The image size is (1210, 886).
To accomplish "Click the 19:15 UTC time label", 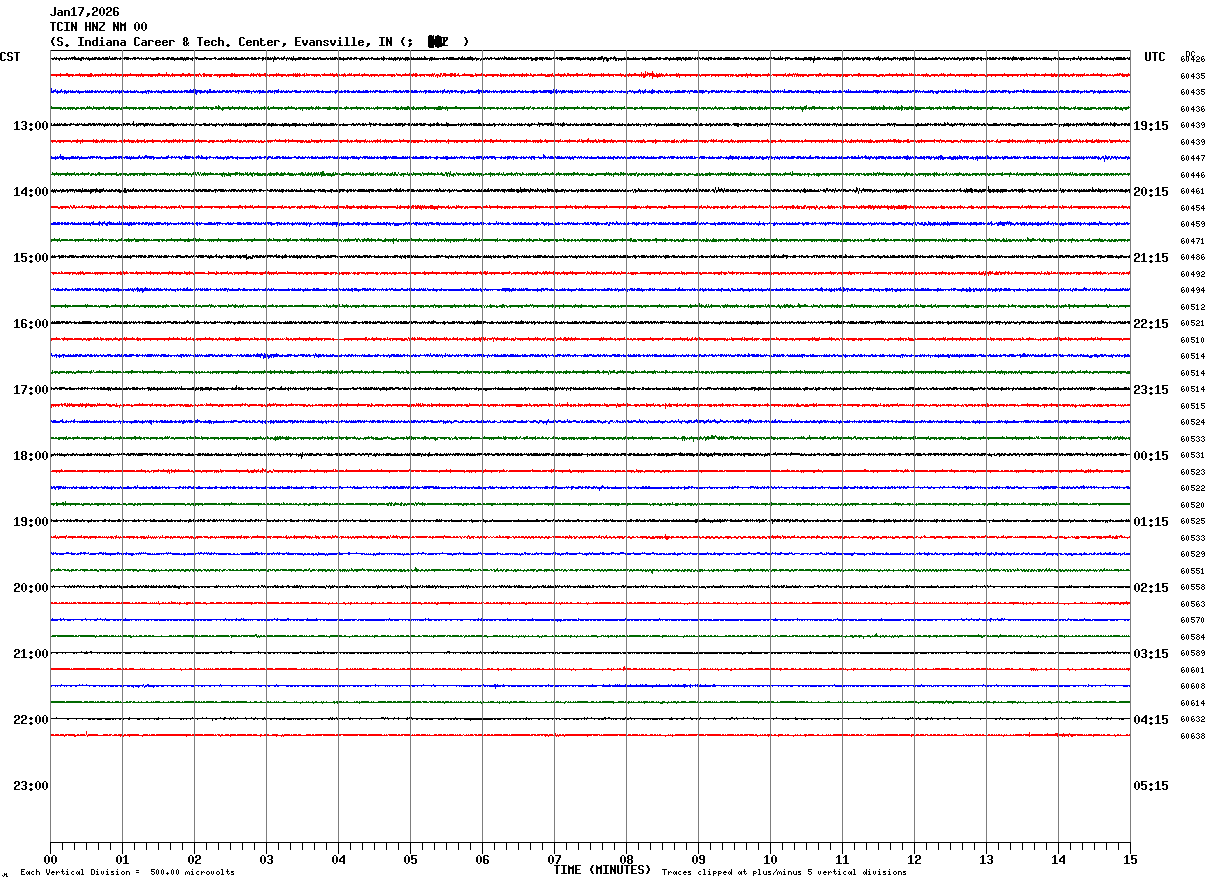I will 1151,126.
